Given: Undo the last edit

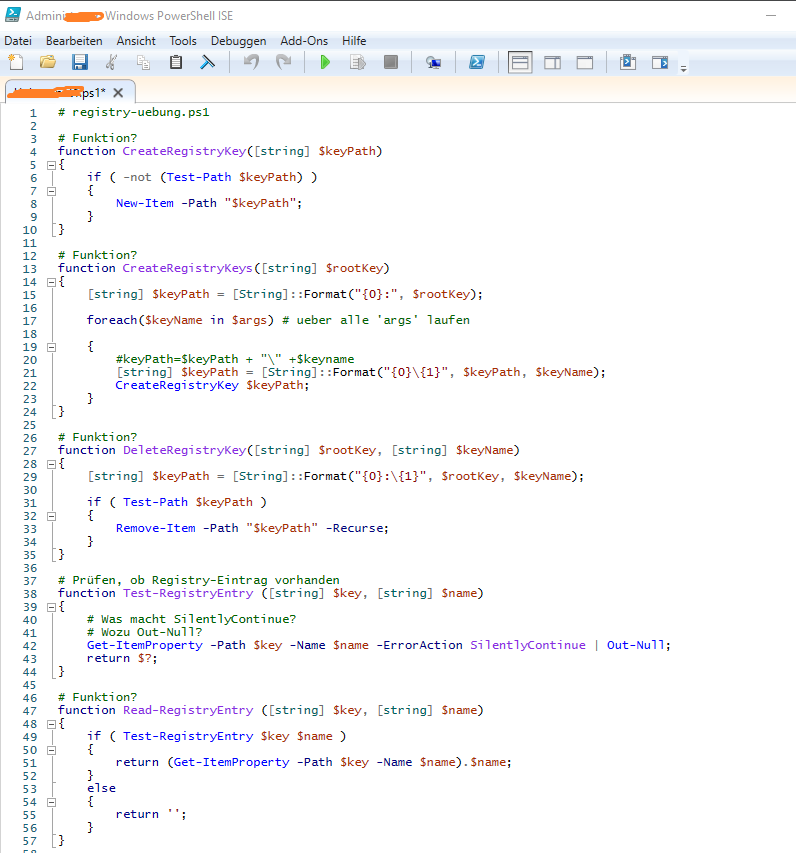Looking at the screenshot, I should (251, 63).
